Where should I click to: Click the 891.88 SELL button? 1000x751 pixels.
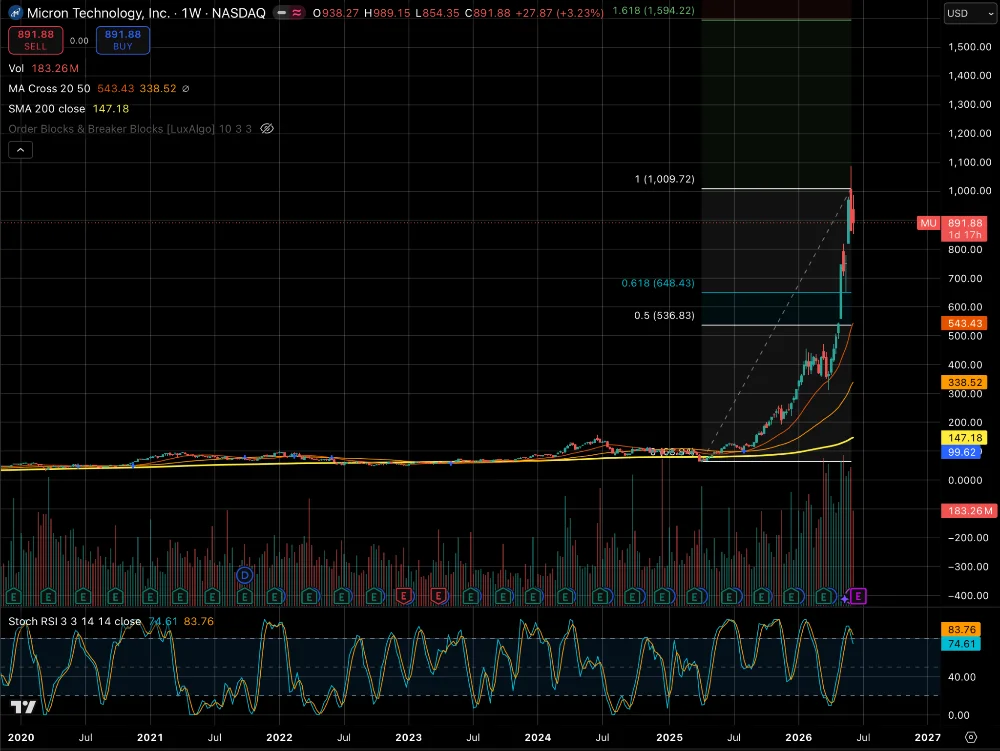coord(36,40)
